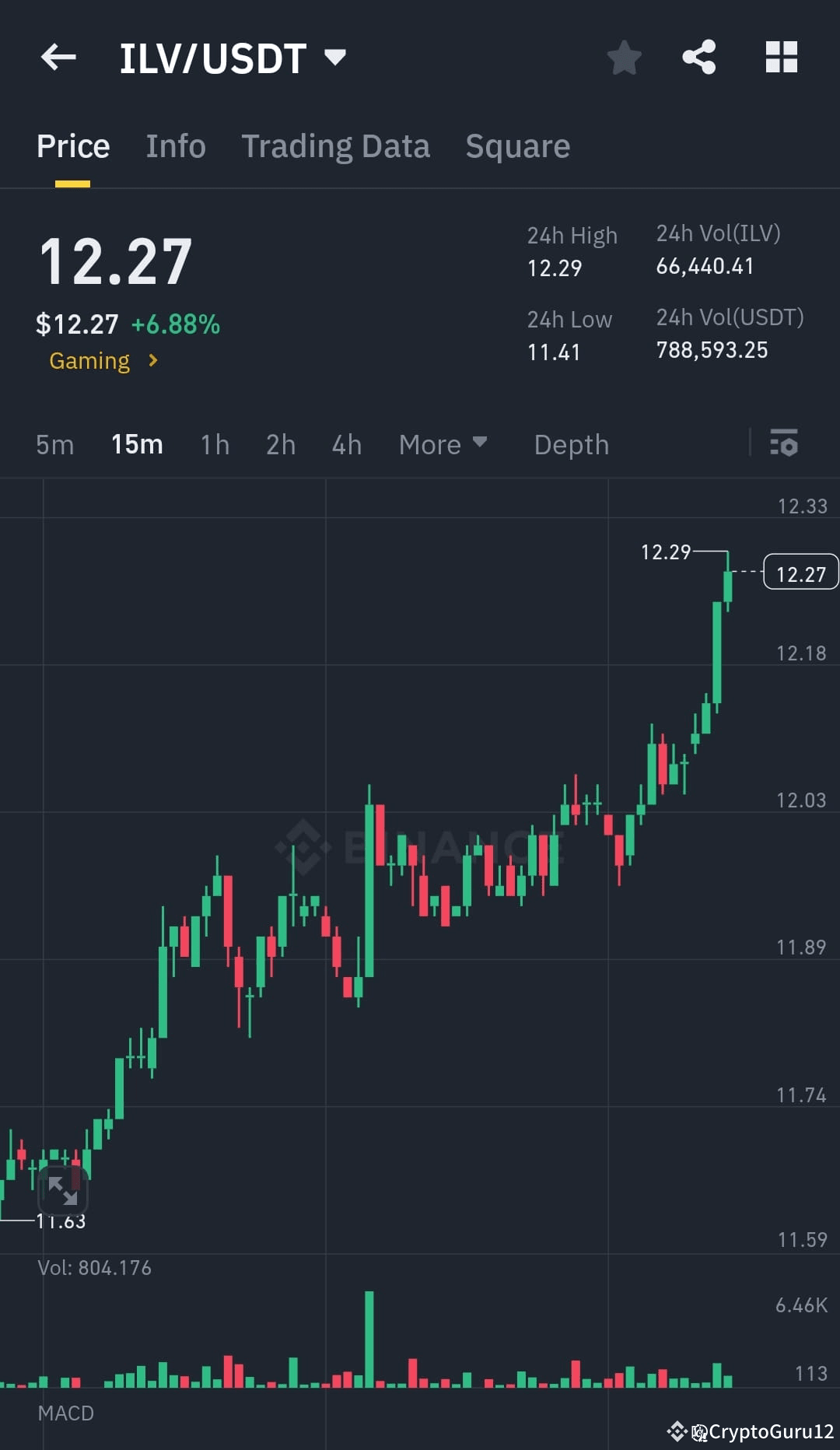The width and height of the screenshot is (840, 1450).
Task: Show the Depth chart view
Action: tap(571, 444)
